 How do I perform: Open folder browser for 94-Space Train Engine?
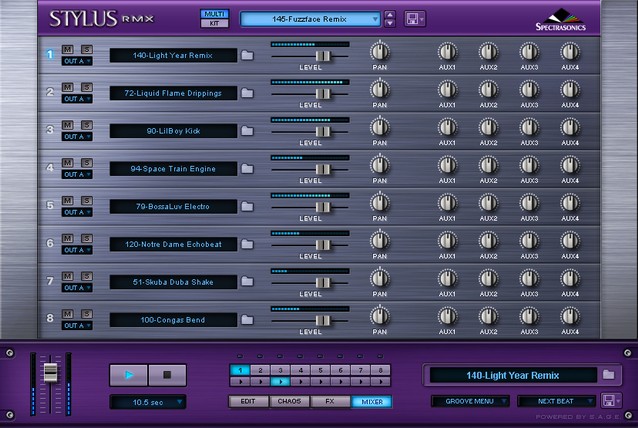(247, 169)
